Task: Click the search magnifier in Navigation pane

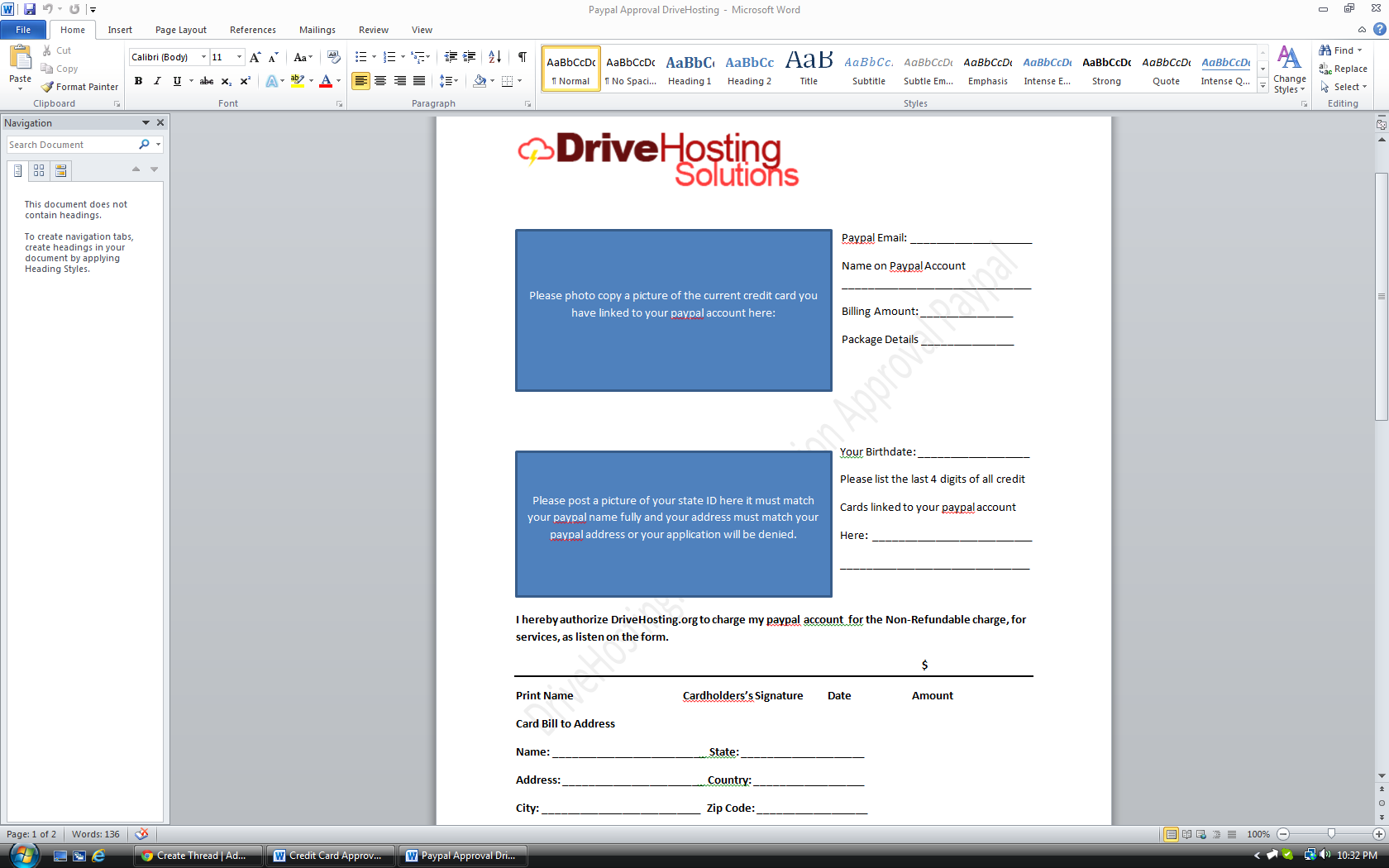Action: click(145, 145)
